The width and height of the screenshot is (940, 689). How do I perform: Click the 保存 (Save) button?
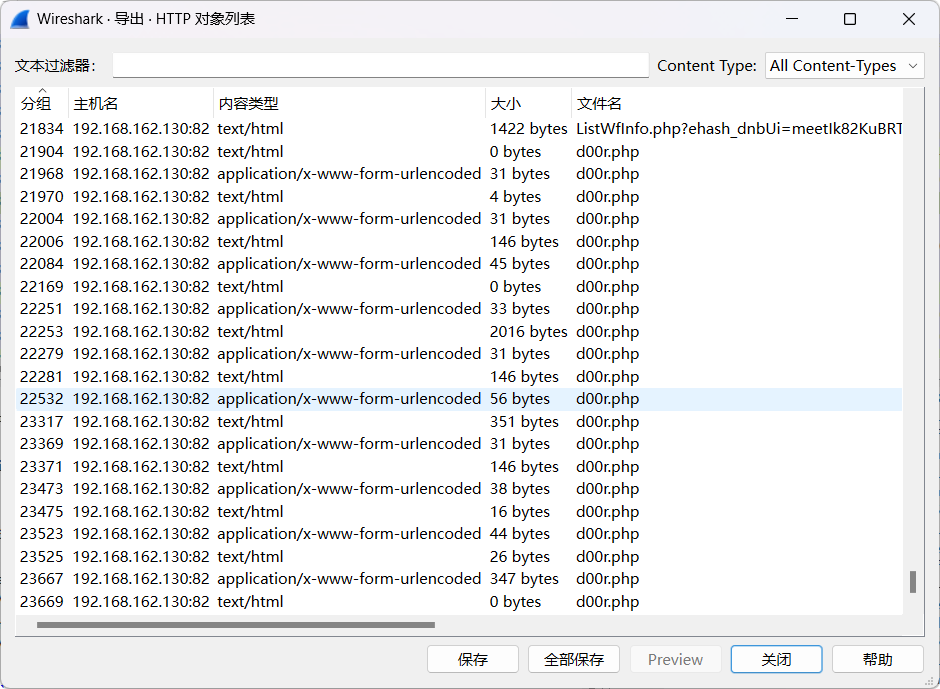[472, 660]
